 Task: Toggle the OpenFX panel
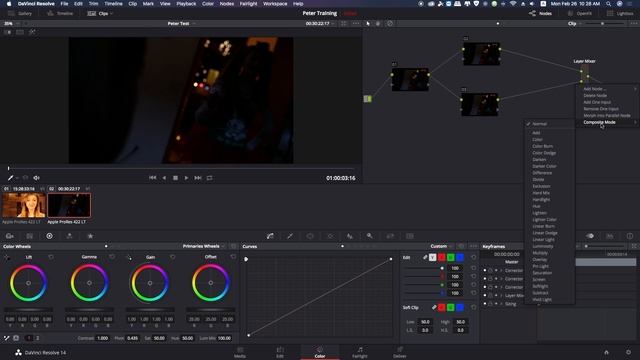coord(580,13)
